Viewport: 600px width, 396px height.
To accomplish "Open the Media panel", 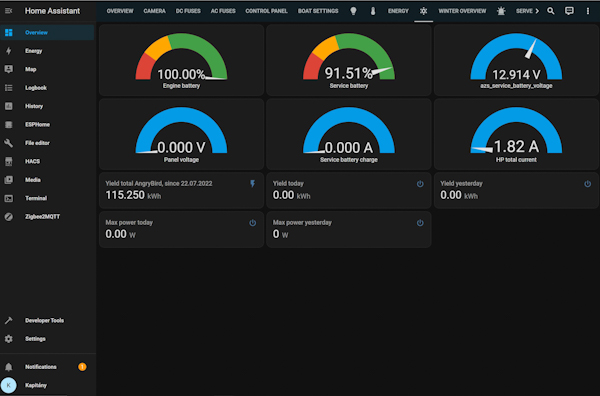I will pos(47,179).
